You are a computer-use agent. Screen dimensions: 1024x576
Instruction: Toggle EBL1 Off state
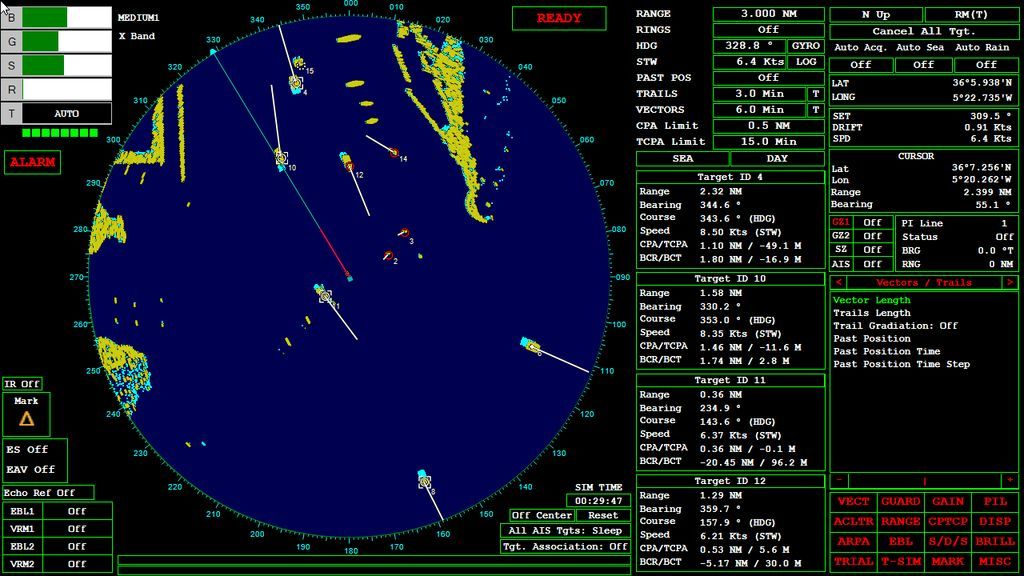coord(77,511)
